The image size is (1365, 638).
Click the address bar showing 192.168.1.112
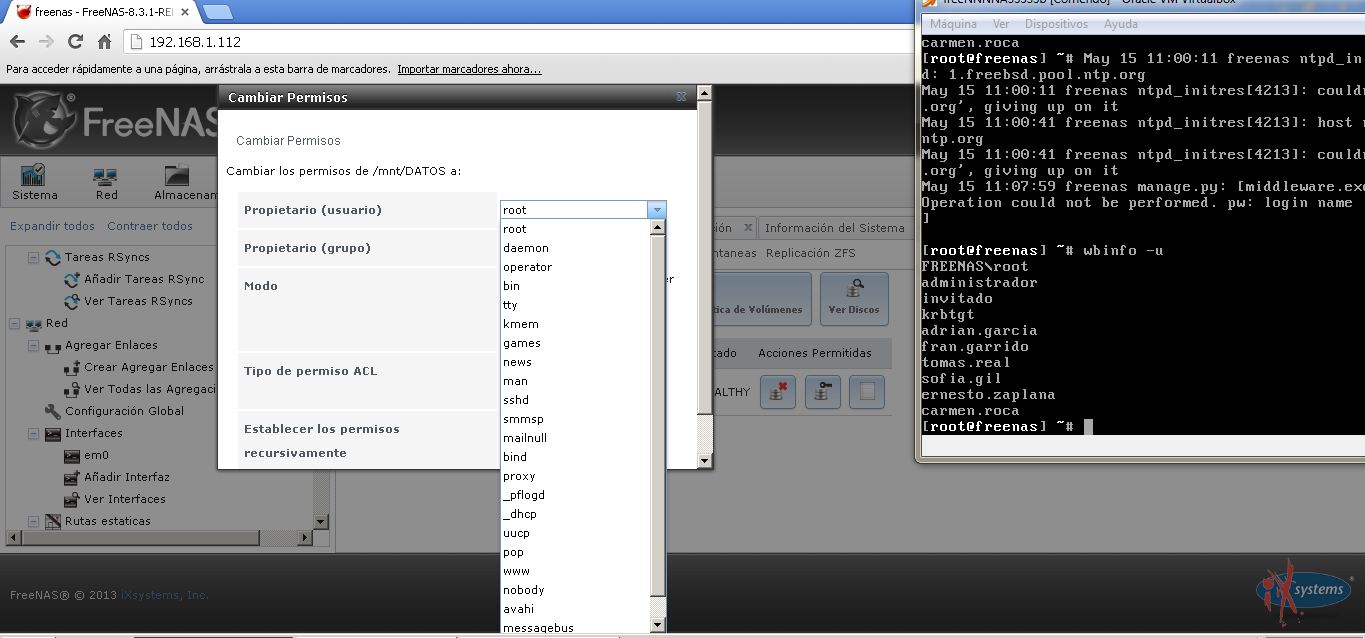(520, 42)
